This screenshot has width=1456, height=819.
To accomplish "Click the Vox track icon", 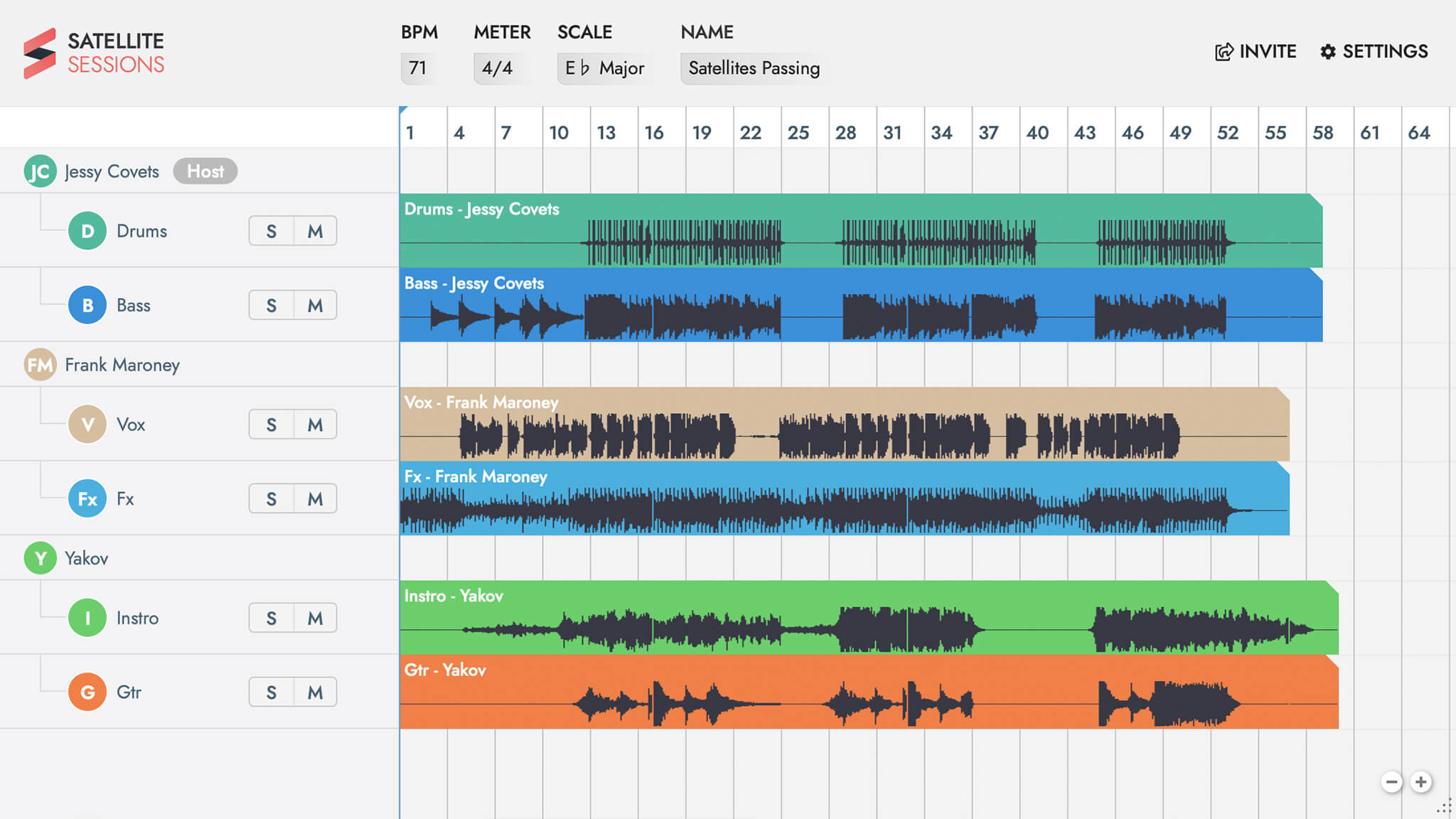I will click(x=87, y=424).
